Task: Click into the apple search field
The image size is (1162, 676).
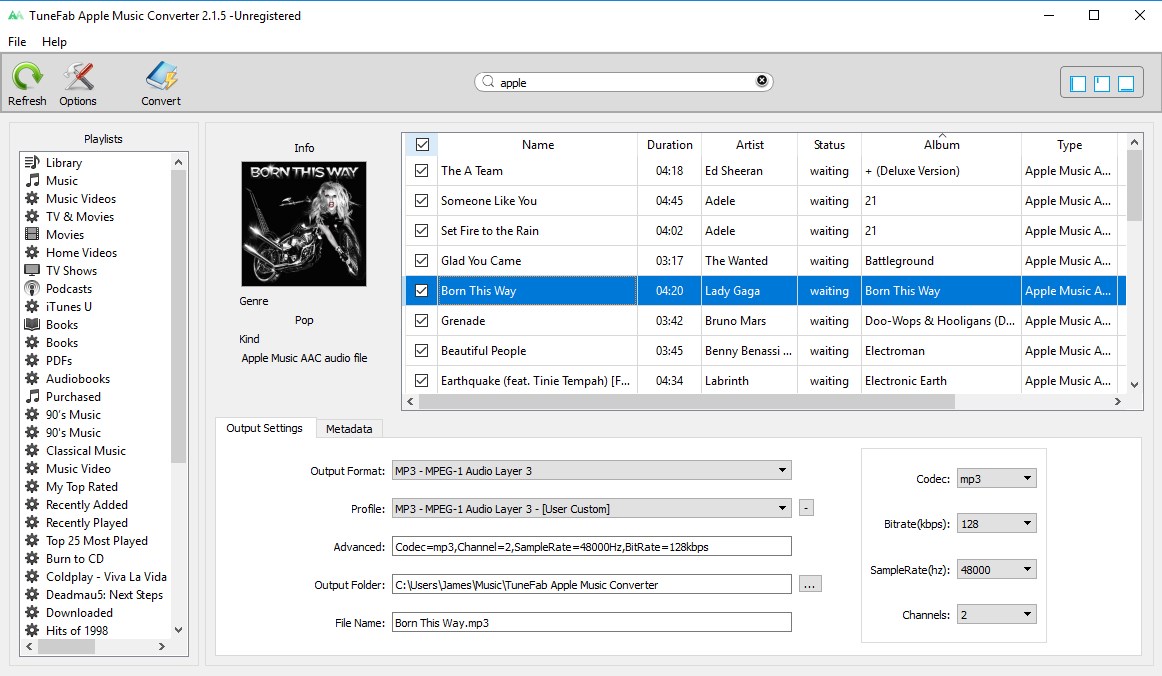Action: (x=622, y=82)
